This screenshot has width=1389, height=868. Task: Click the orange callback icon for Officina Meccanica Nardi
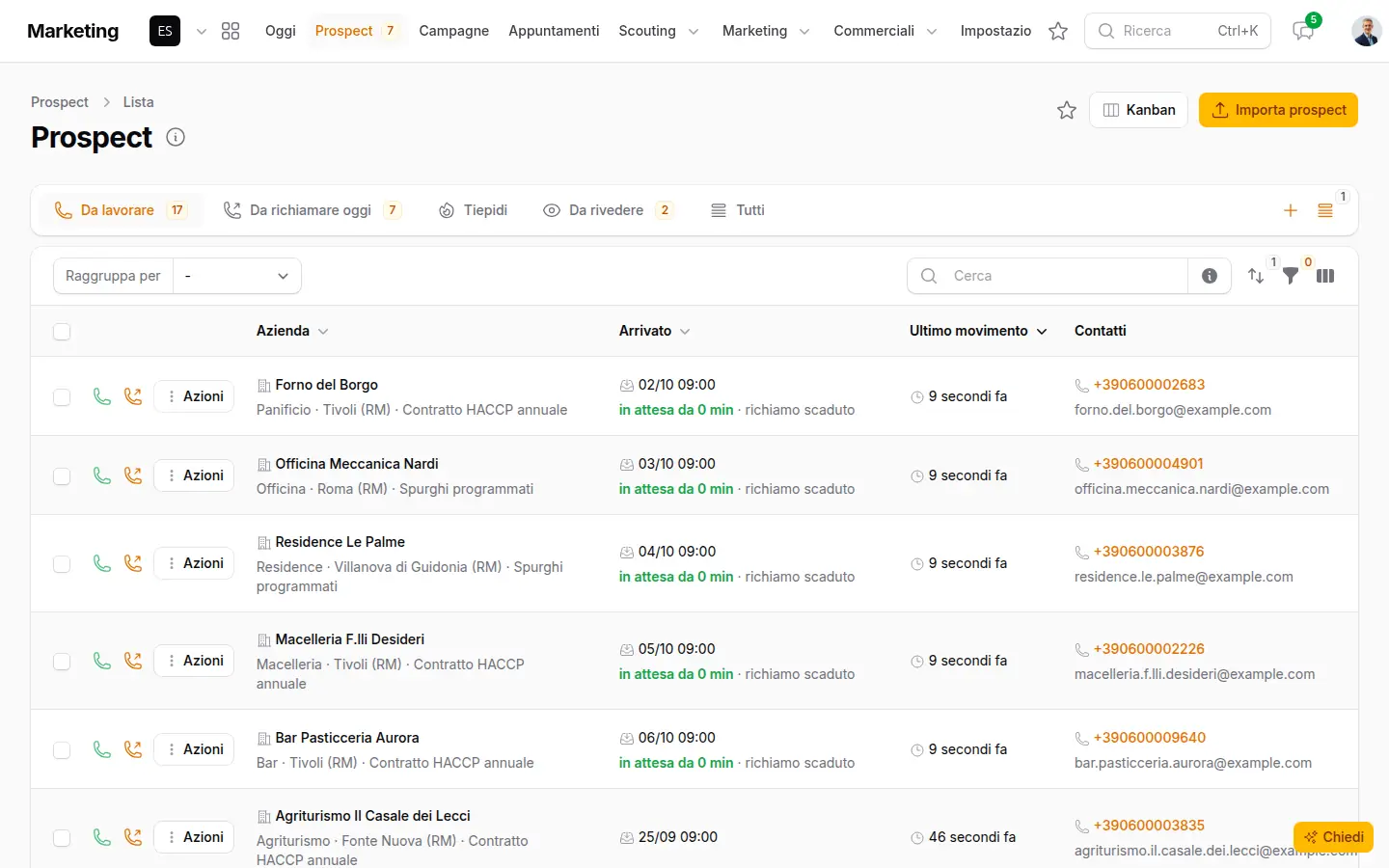click(x=133, y=475)
